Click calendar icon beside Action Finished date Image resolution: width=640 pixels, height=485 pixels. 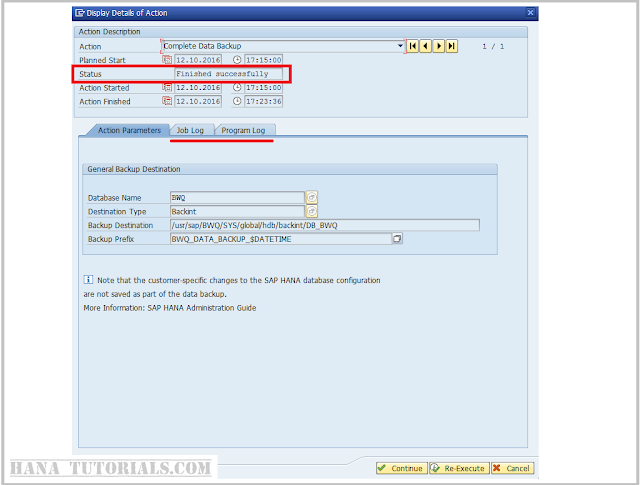click(x=167, y=101)
